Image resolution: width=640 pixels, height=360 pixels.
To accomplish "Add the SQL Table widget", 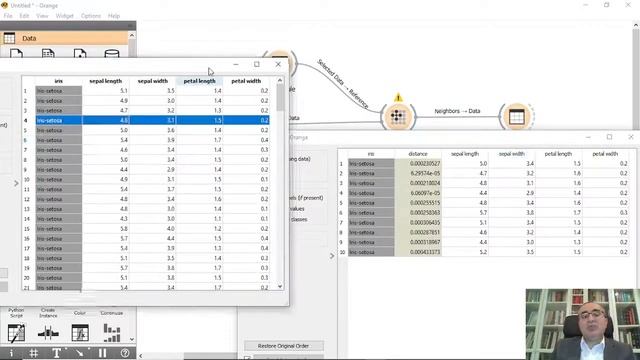I will pyautogui.click(x=111, y=54).
